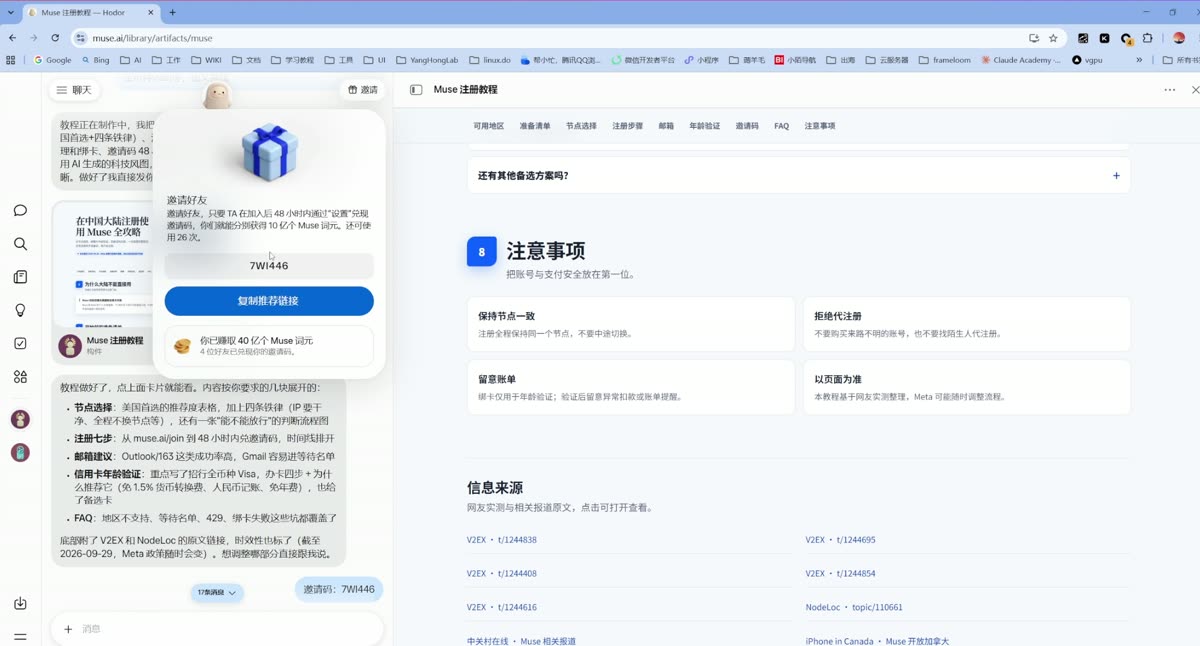Jump to the 可用地区 section tab
This screenshot has width=1200, height=646.
489,126
